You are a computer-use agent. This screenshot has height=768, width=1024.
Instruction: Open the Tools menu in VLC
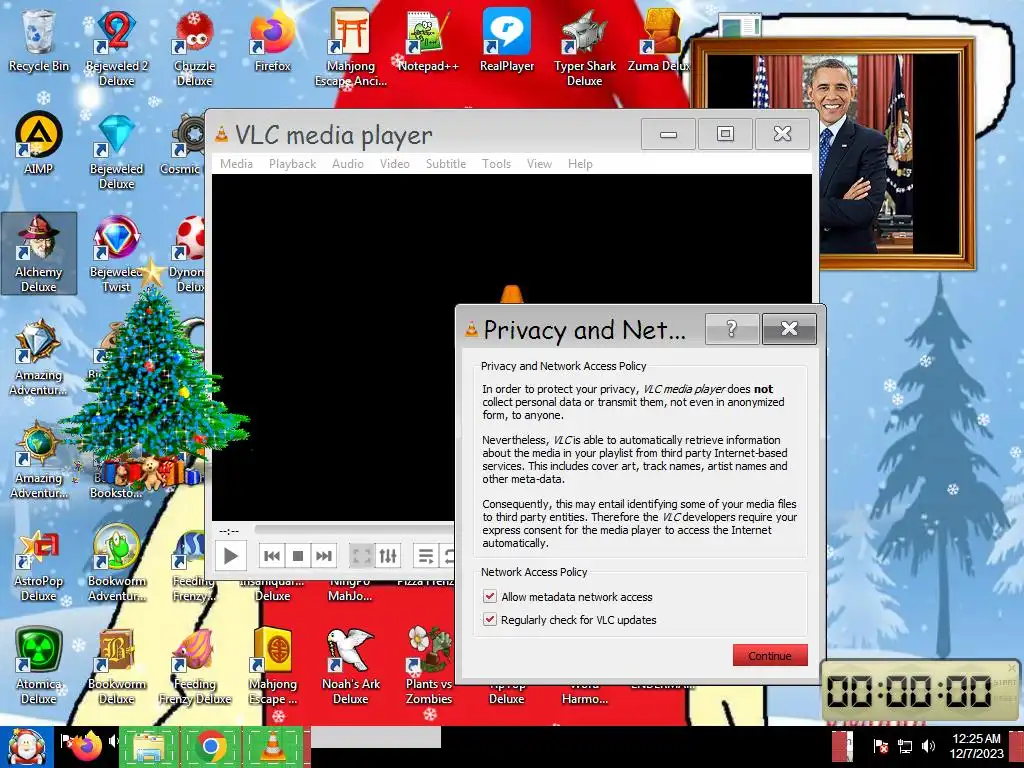[x=496, y=164]
